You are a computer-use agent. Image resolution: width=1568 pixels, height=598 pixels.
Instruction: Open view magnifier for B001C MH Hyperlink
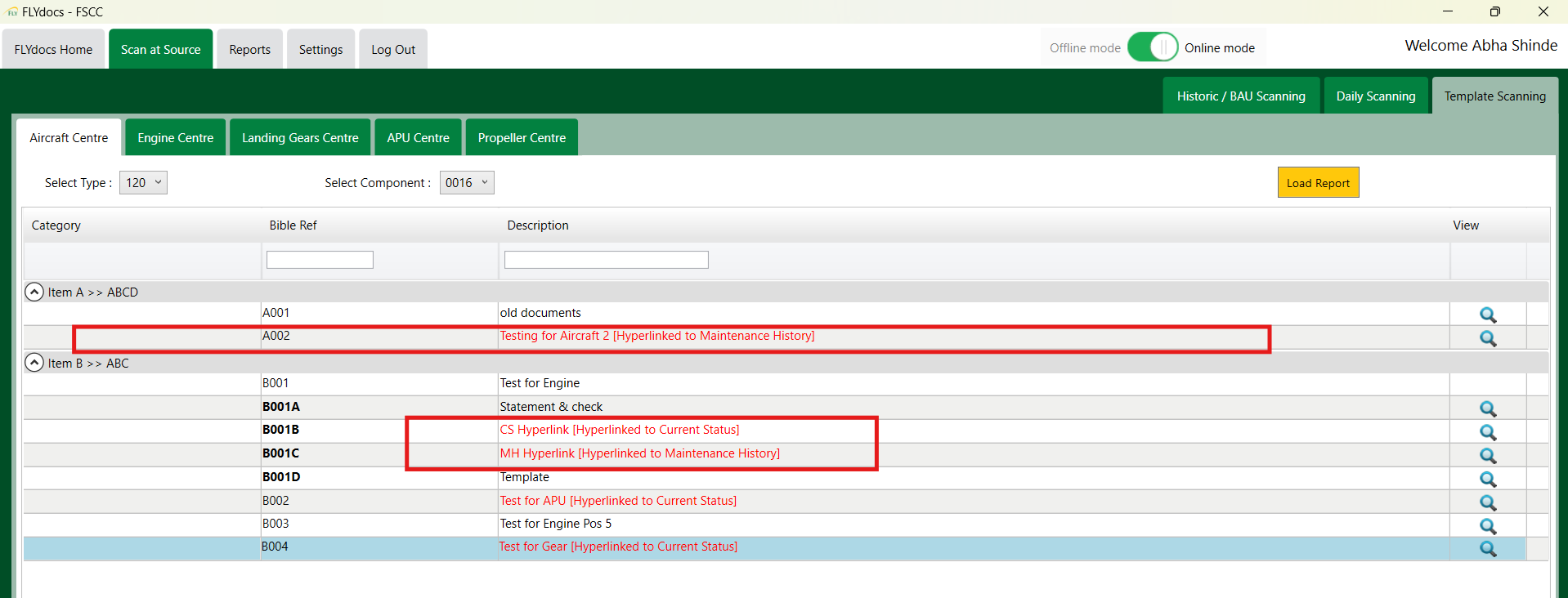click(1488, 456)
